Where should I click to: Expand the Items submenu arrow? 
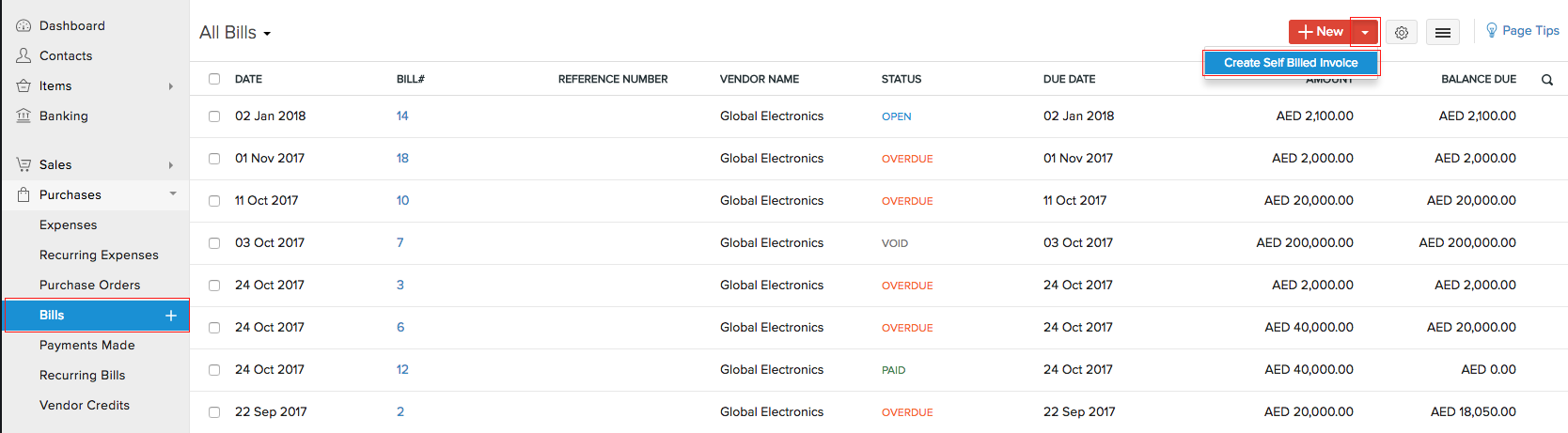click(171, 86)
